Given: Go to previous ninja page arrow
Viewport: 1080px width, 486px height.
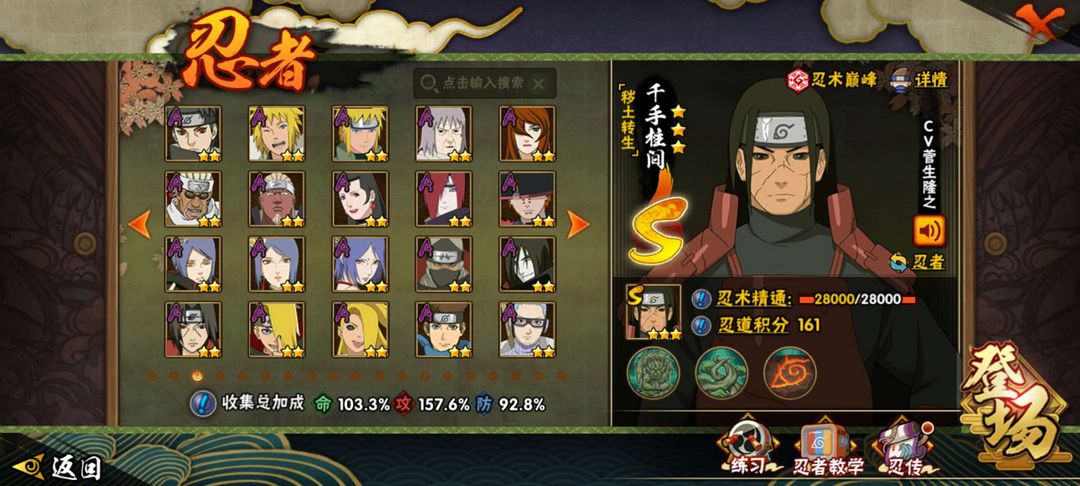Looking at the screenshot, I should (139, 224).
